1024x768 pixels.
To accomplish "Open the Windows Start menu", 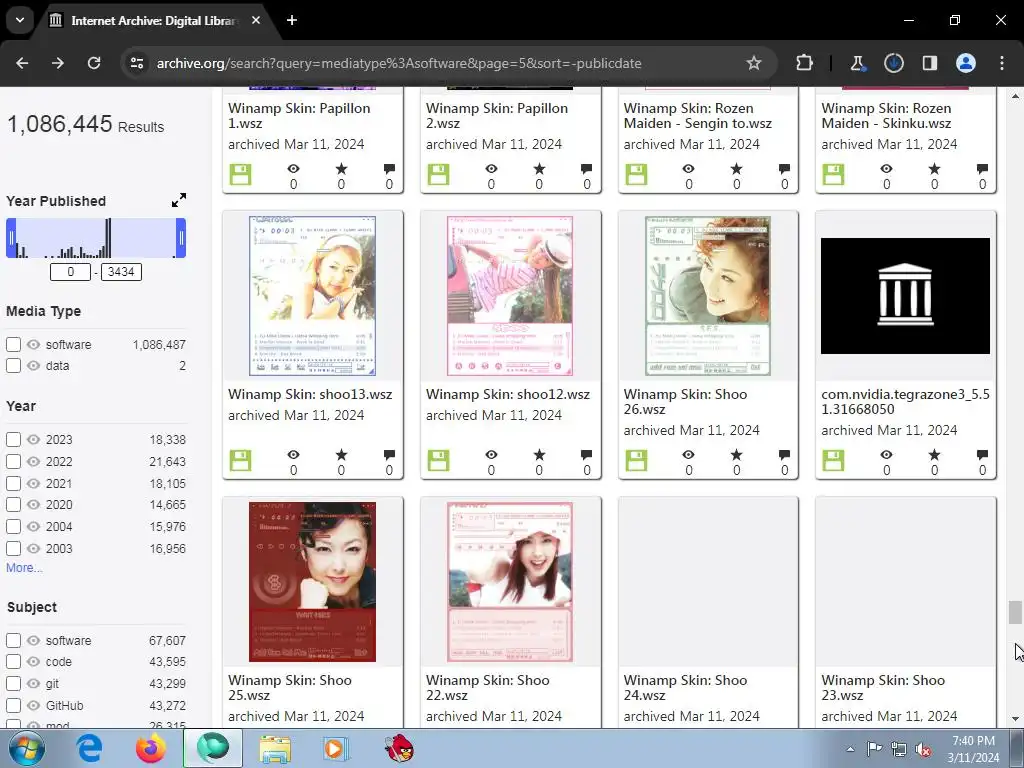I will tap(26, 748).
